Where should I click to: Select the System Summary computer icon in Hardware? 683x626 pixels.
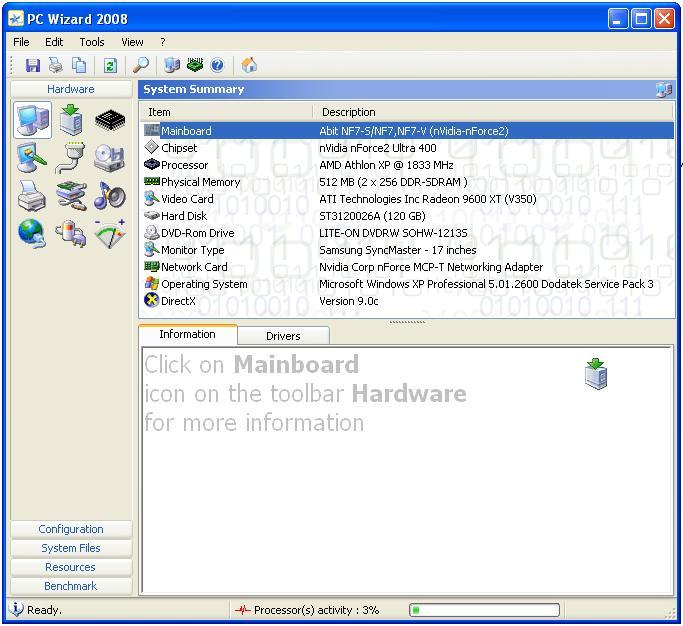point(32,120)
